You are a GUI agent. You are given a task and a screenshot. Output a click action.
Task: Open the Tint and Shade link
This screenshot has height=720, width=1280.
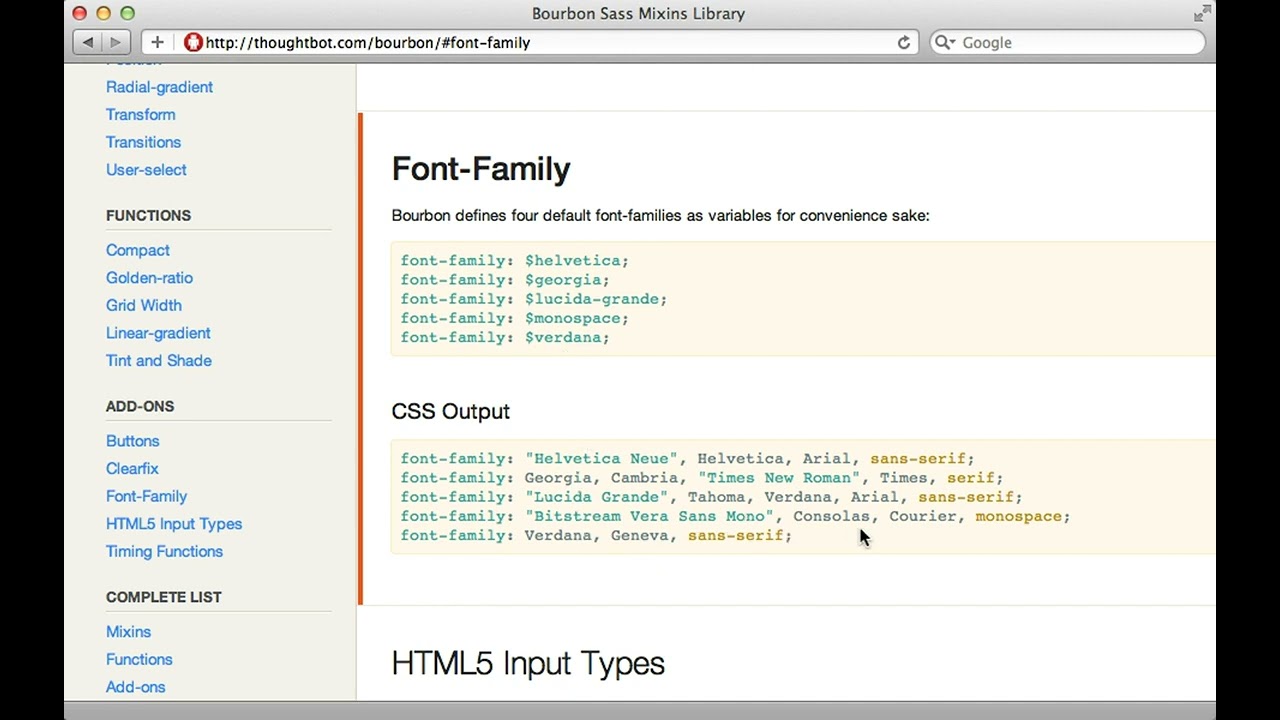coord(159,361)
